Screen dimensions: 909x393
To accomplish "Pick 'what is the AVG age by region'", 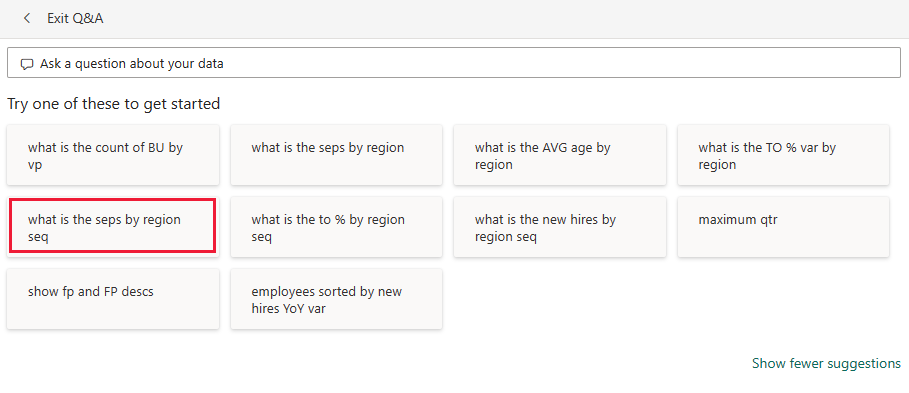I will (x=560, y=155).
